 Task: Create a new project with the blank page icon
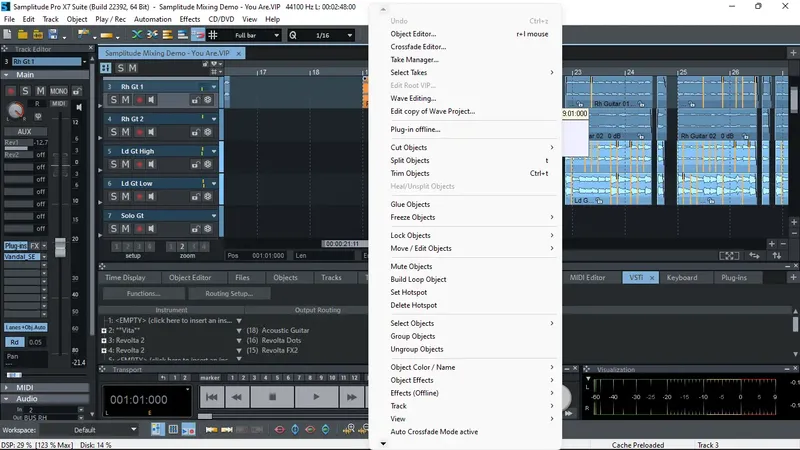tap(8, 35)
